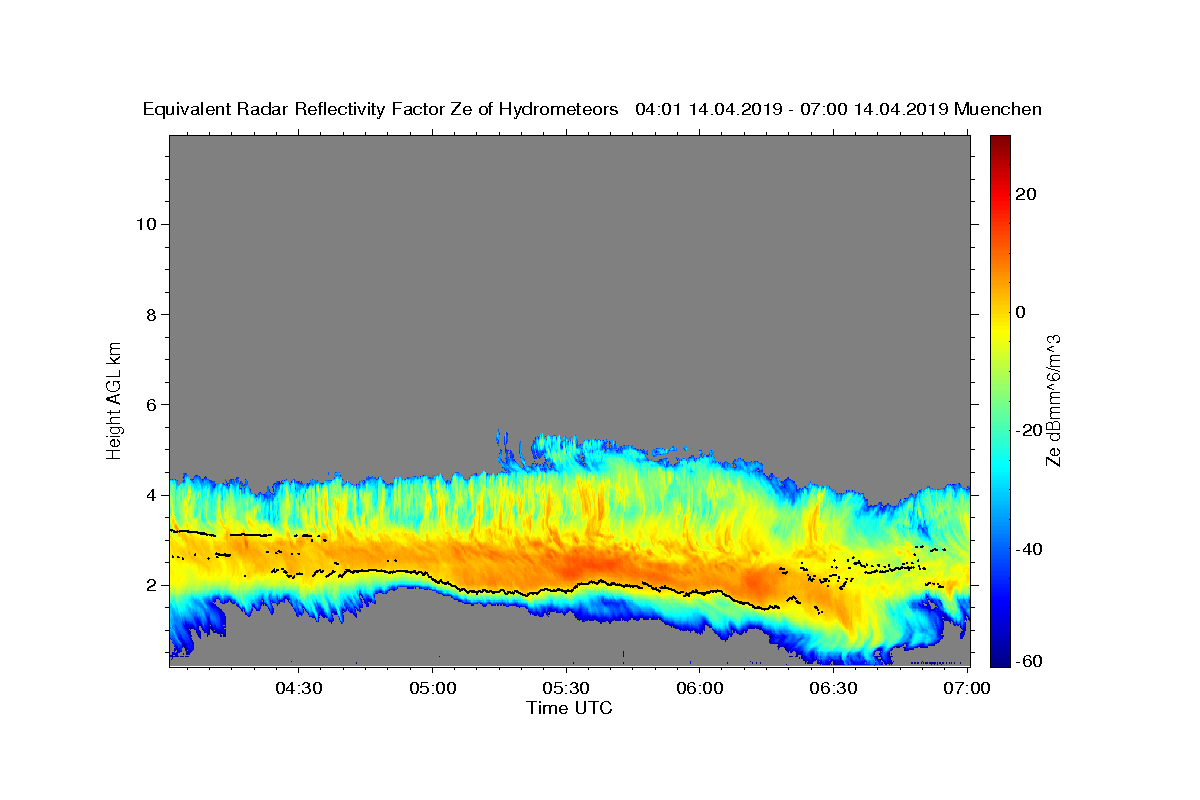The image size is (1200, 800).
Task: Click the height tick label '4'
Action: tap(150, 495)
